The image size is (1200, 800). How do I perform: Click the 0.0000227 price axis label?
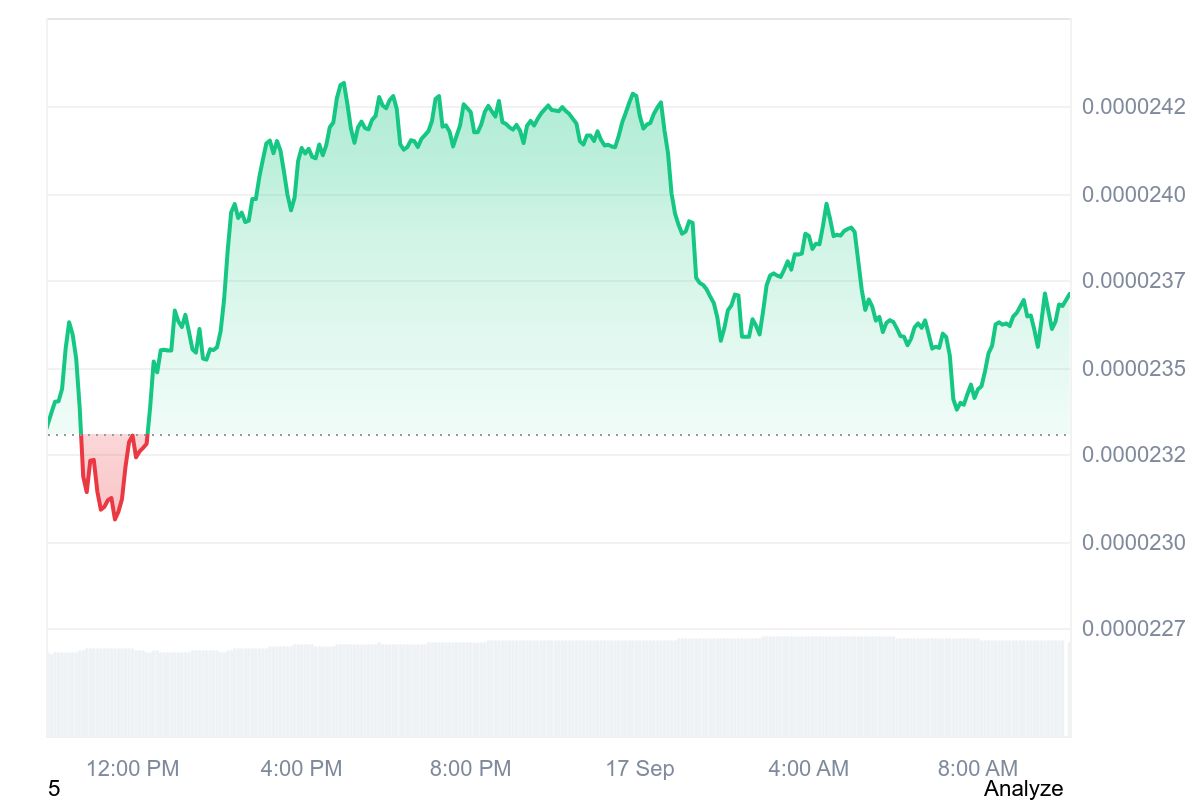tap(1133, 629)
